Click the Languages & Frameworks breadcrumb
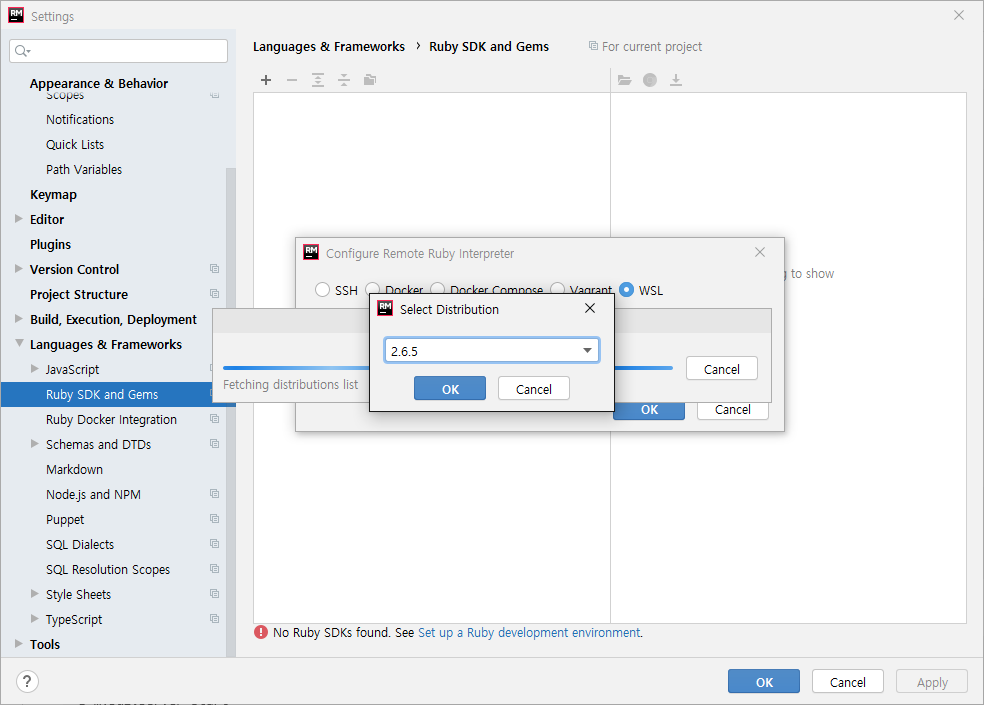Viewport: 984px width, 705px height. coord(329,46)
